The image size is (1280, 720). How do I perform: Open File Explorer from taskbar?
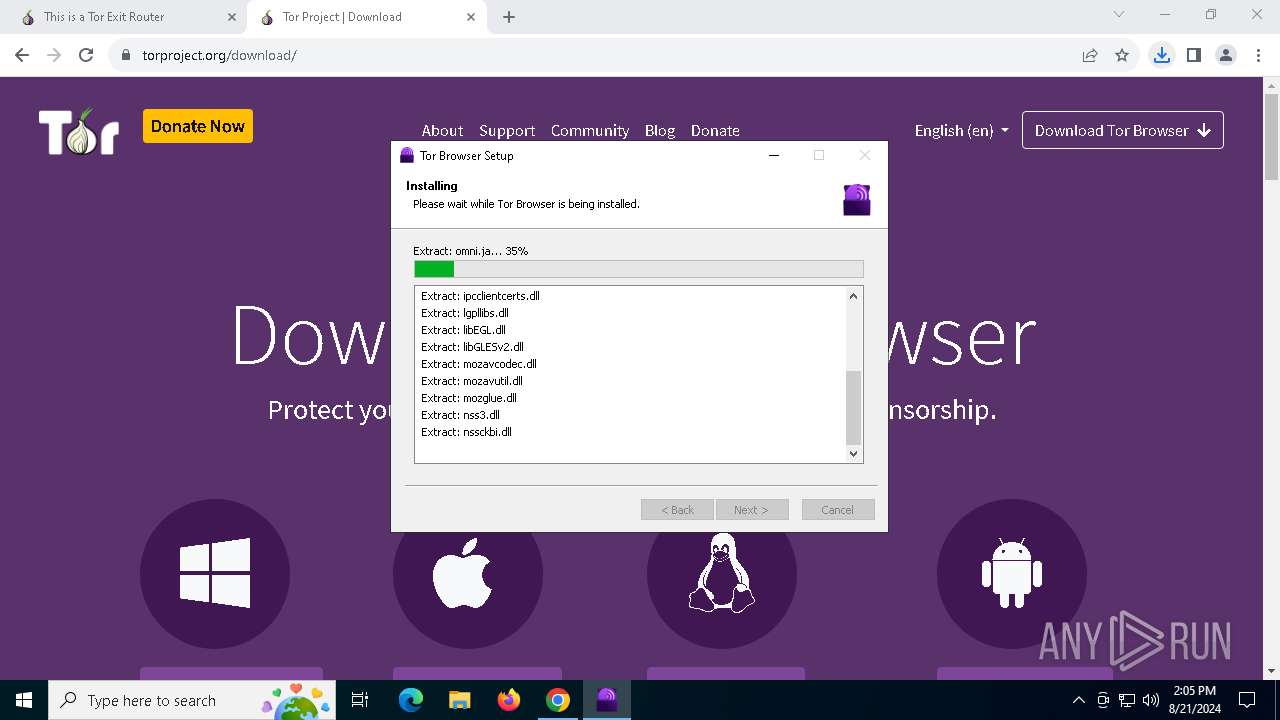click(459, 700)
